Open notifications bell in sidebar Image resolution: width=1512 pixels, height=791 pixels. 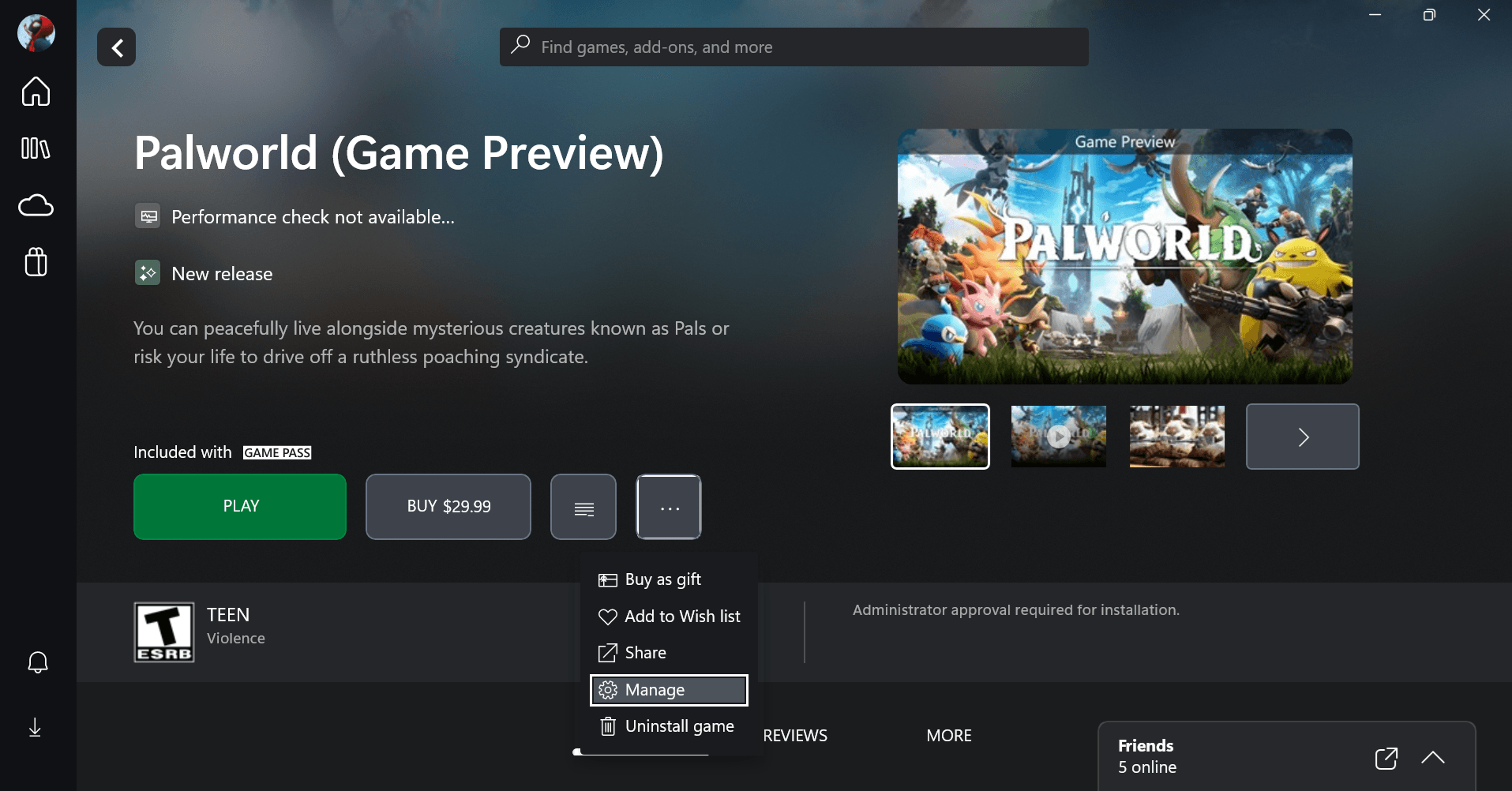[37, 662]
